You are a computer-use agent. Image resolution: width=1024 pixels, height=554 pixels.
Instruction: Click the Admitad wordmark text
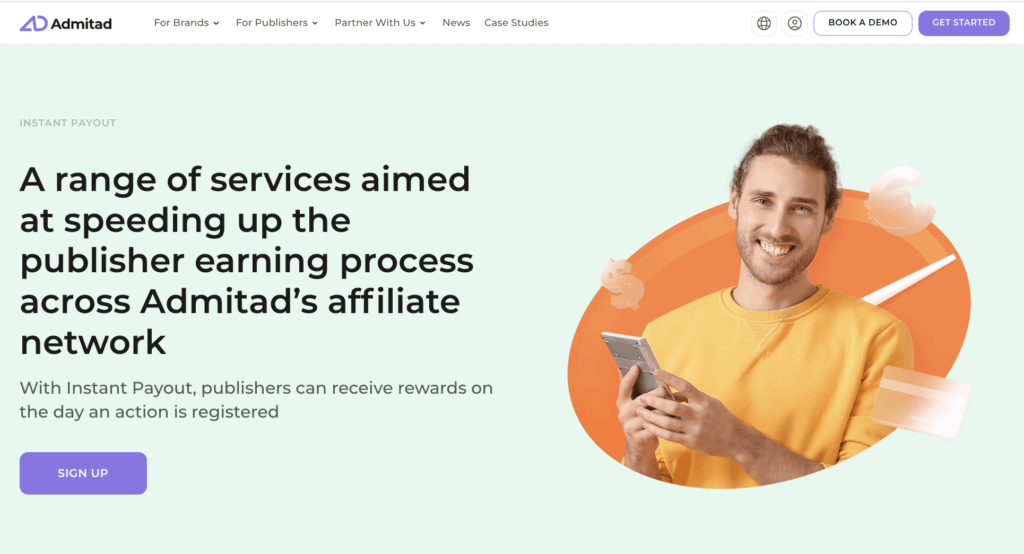[x=82, y=24]
